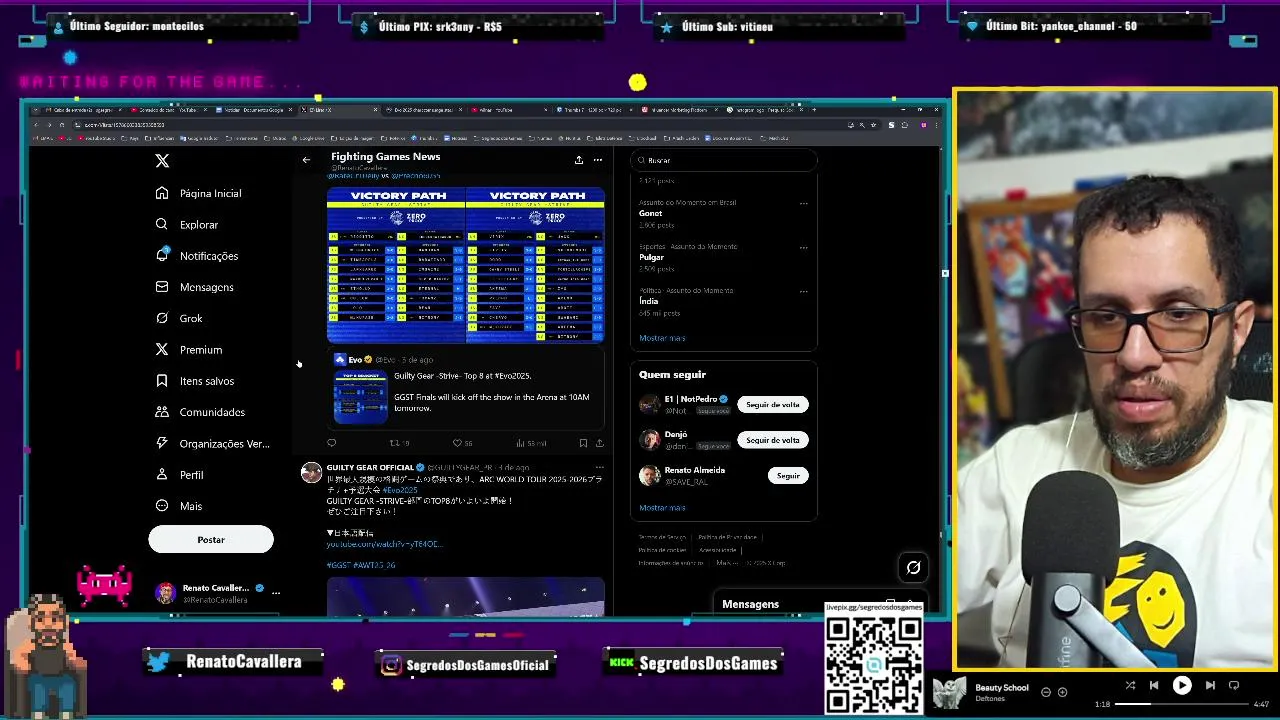Open options for Gonet trend
1280x720 pixels.
803,204
